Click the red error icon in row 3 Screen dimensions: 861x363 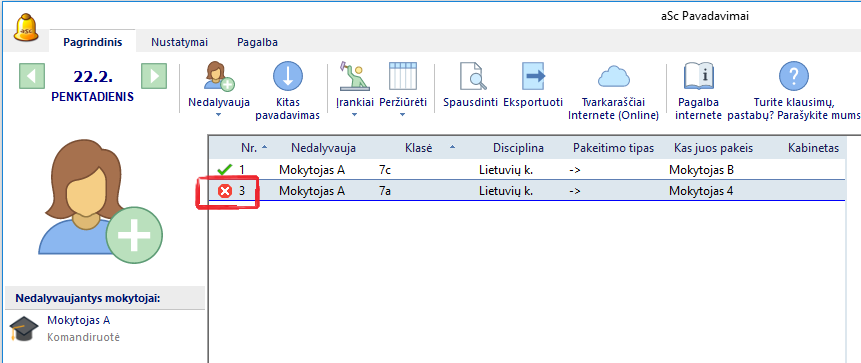click(225, 192)
